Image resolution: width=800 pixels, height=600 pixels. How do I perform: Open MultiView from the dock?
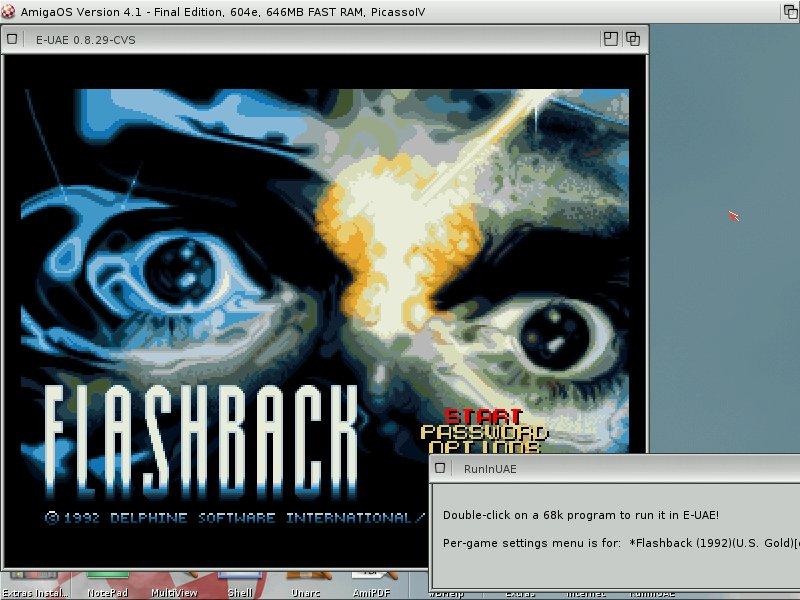pyautogui.click(x=174, y=586)
